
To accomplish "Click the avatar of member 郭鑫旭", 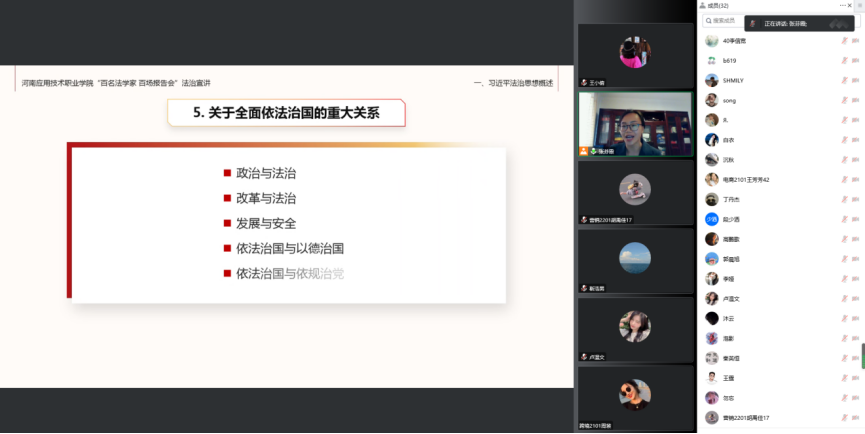I will point(711,259).
